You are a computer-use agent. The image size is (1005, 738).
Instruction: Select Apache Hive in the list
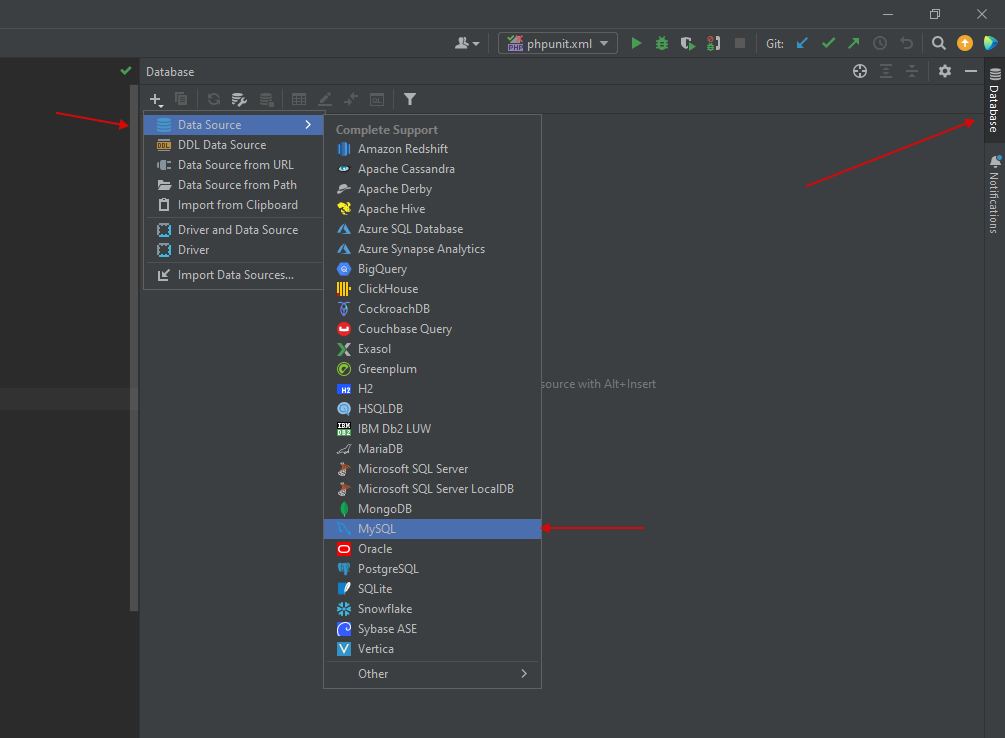click(x=433, y=208)
